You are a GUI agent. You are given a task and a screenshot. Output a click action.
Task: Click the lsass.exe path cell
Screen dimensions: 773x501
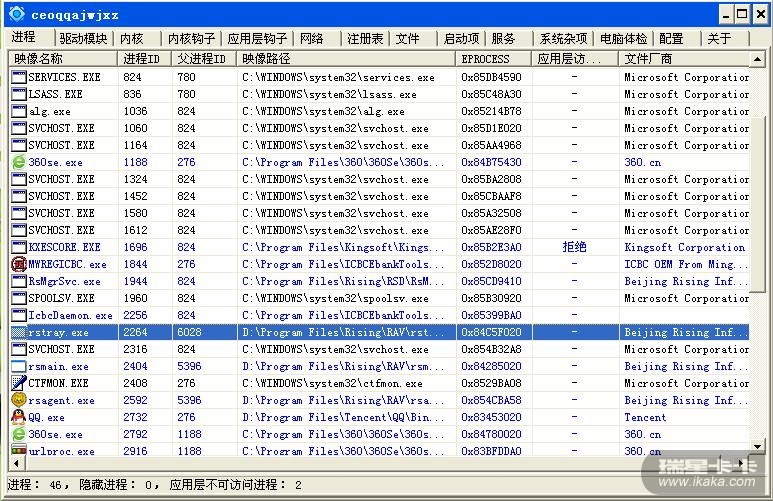(x=329, y=94)
